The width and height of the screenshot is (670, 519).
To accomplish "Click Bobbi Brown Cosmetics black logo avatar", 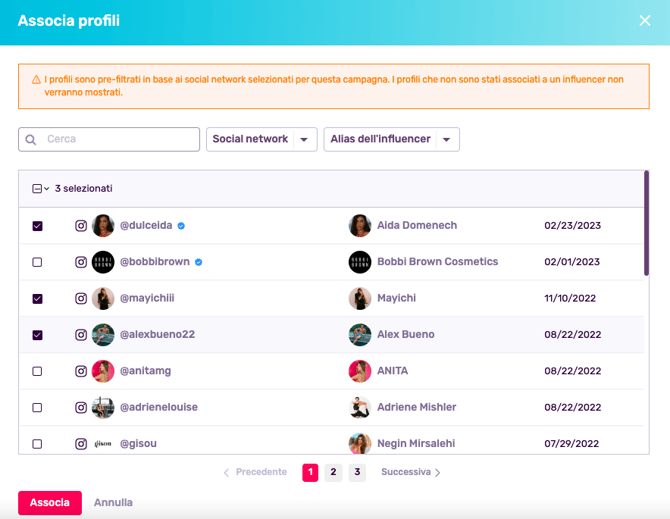I will tap(360, 262).
